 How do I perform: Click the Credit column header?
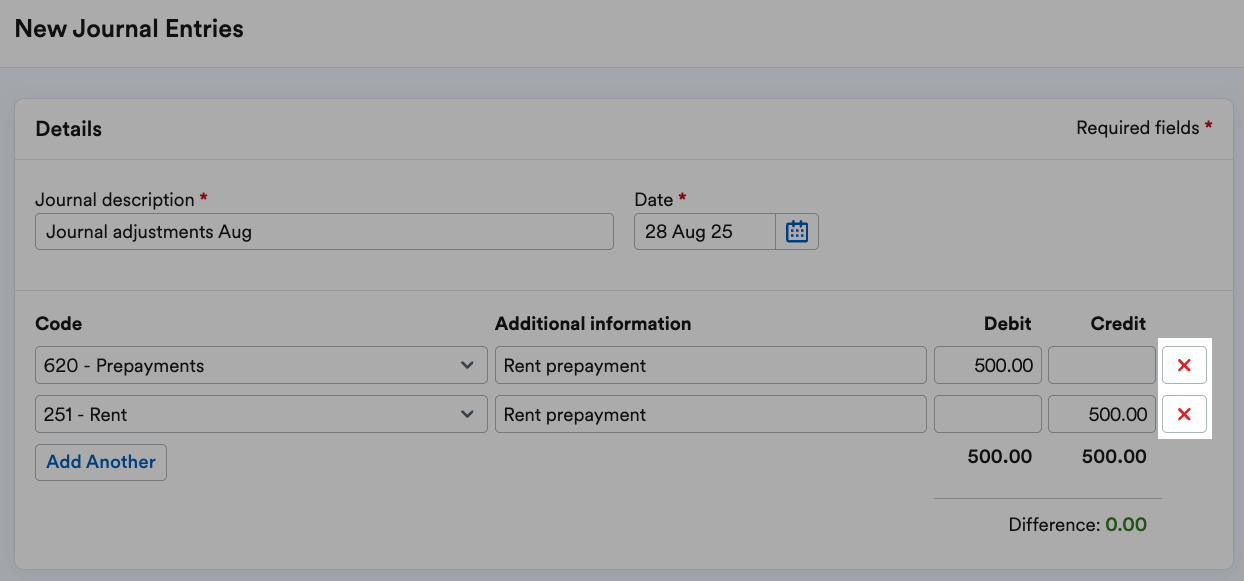pos(1119,324)
